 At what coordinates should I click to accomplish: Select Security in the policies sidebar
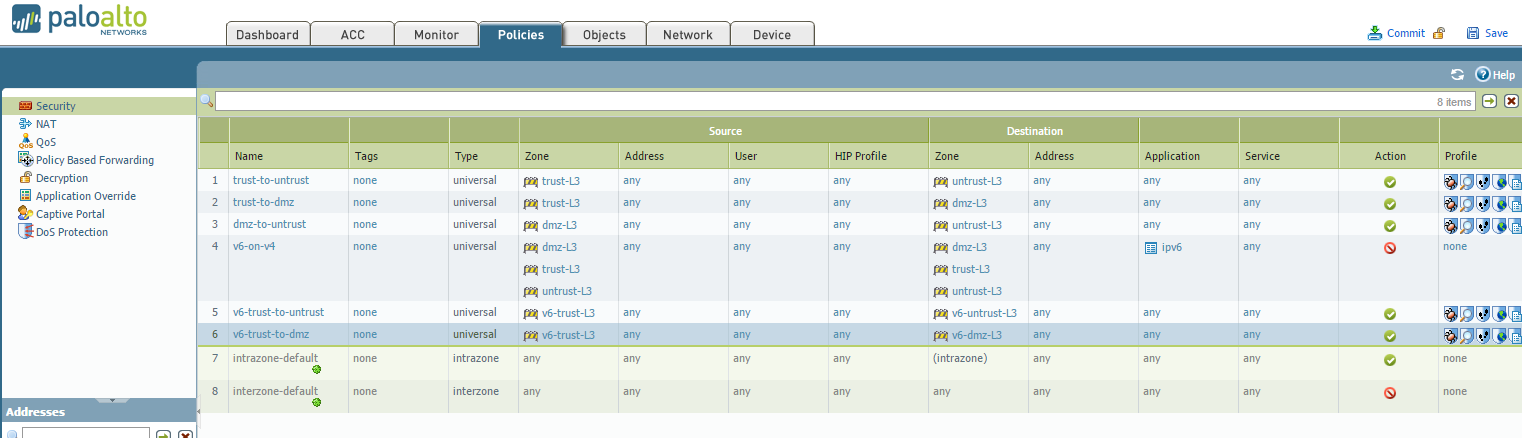point(56,106)
